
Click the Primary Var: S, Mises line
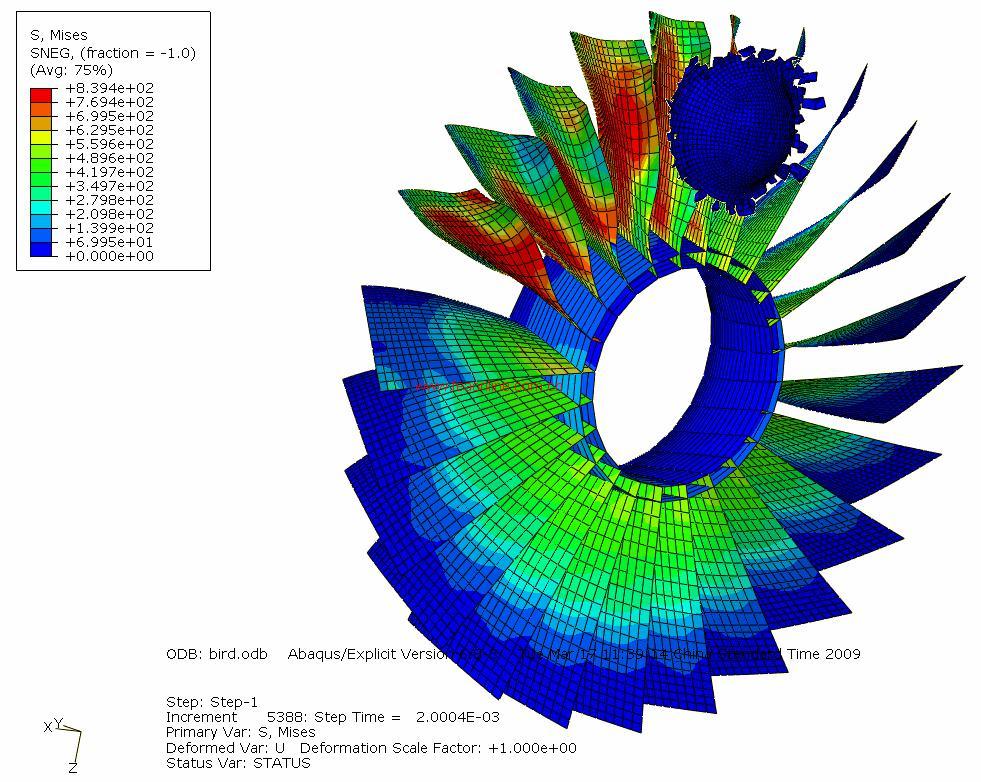(x=240, y=732)
